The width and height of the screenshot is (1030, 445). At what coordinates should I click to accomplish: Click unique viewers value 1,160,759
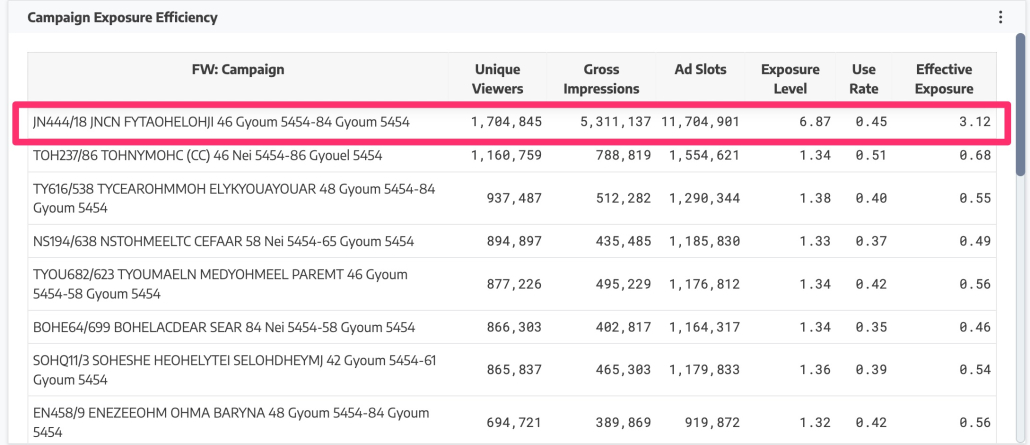click(506, 156)
